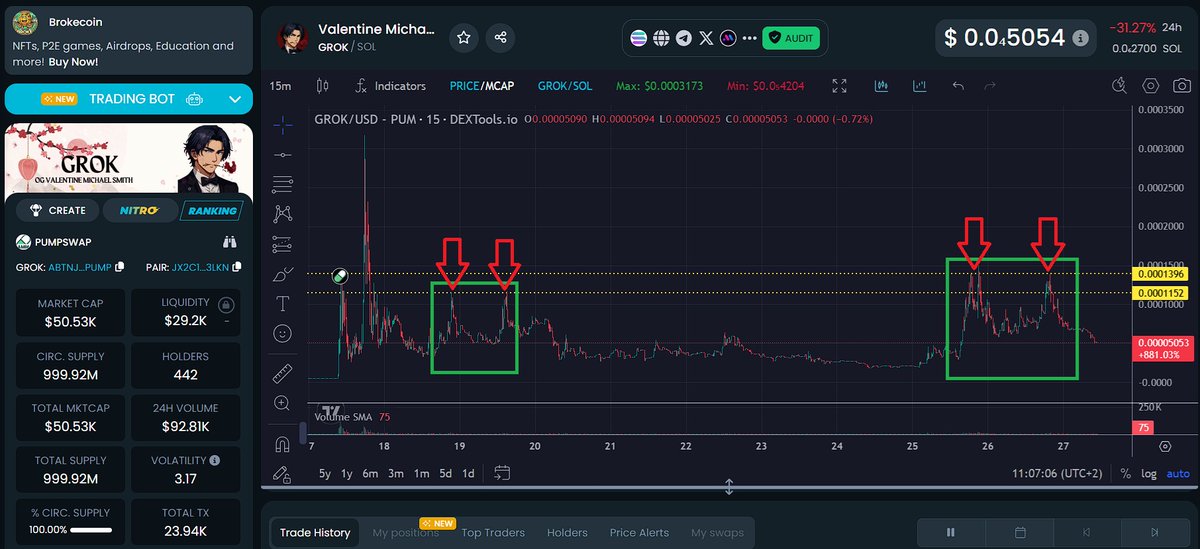Open the 15m interval selector
Screen dimensions: 1200x549
point(280,86)
